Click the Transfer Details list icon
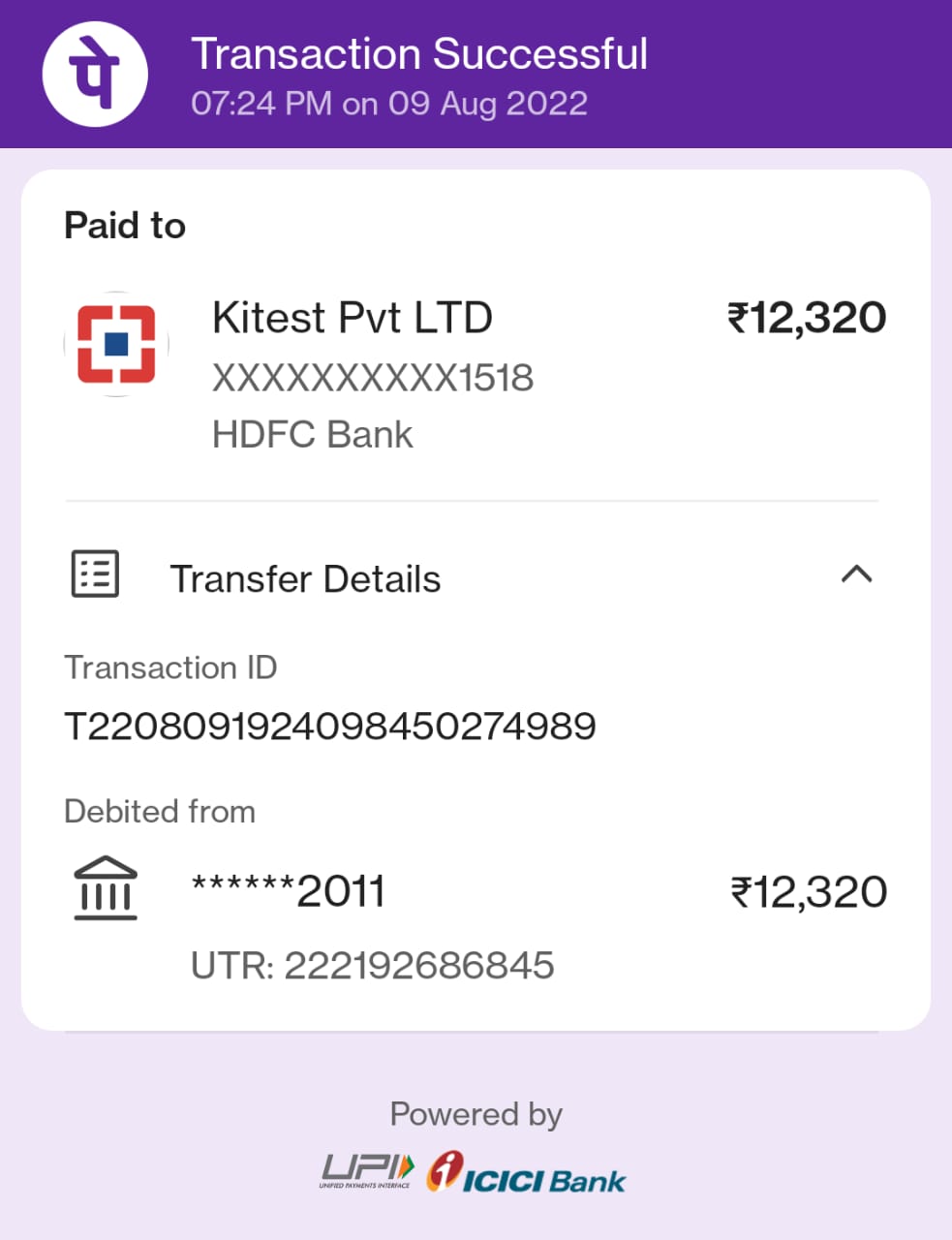The width and height of the screenshot is (952, 1240). 96,573
